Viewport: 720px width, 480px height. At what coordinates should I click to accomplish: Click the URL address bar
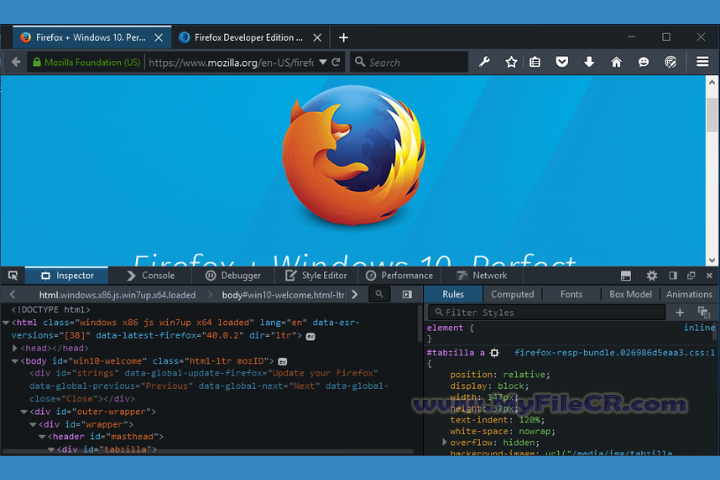[x=231, y=62]
